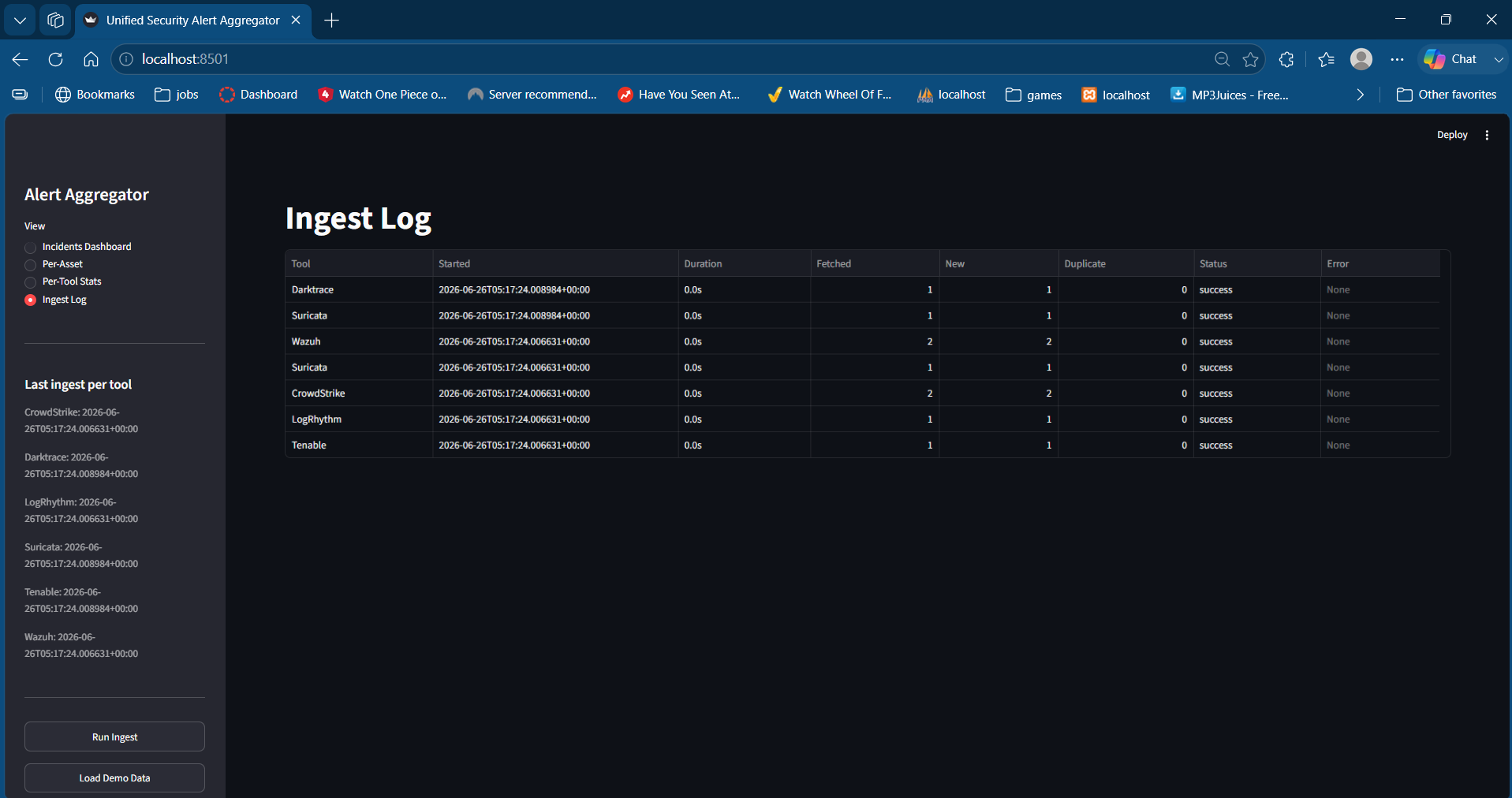
Task: Close the Unified Security Alert Aggregator tab
Action: coord(296,20)
